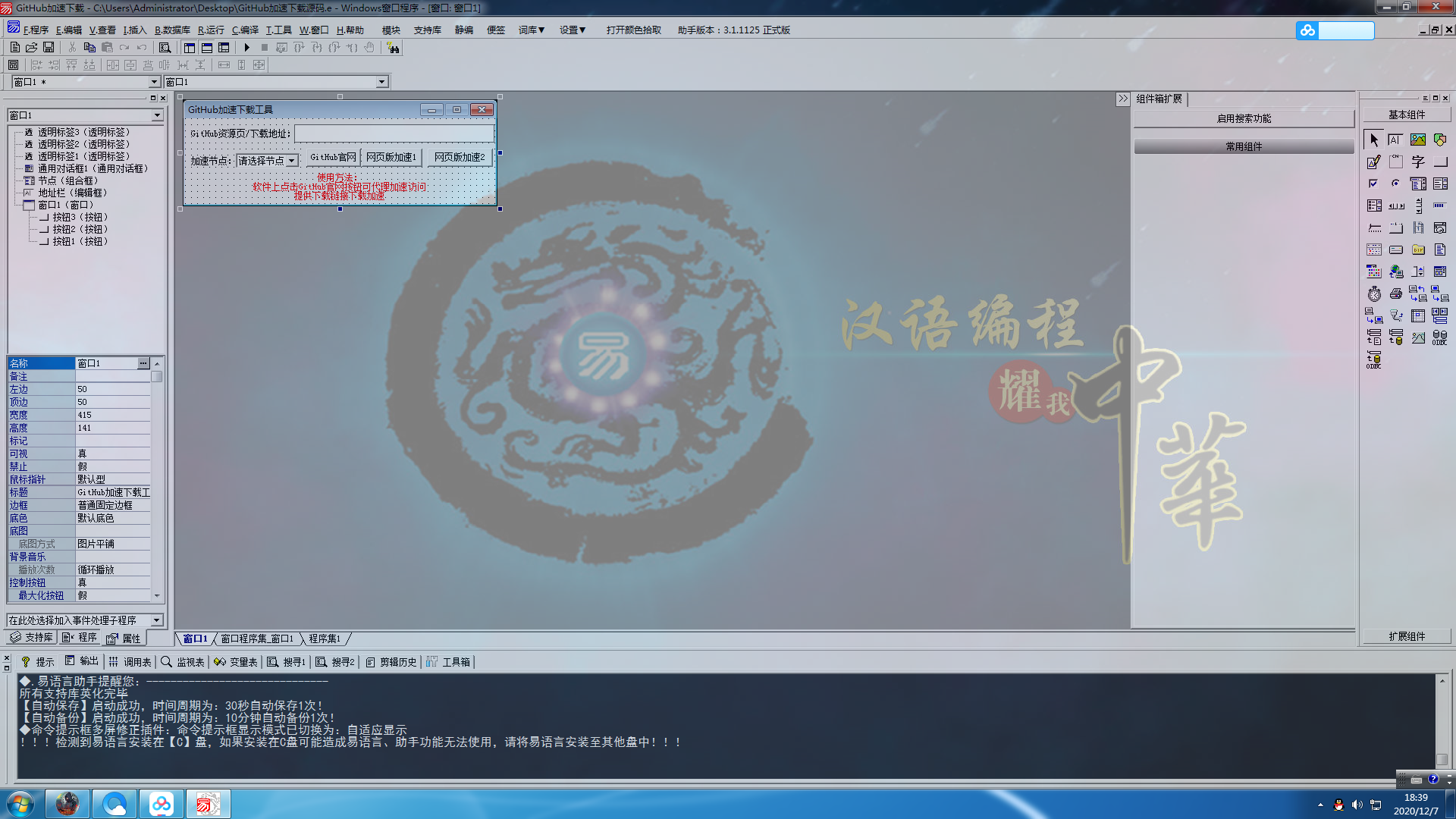Click the >> expander beside 组件箱扩展
Image resolution: width=1456 pixels, height=819 pixels.
(1122, 99)
